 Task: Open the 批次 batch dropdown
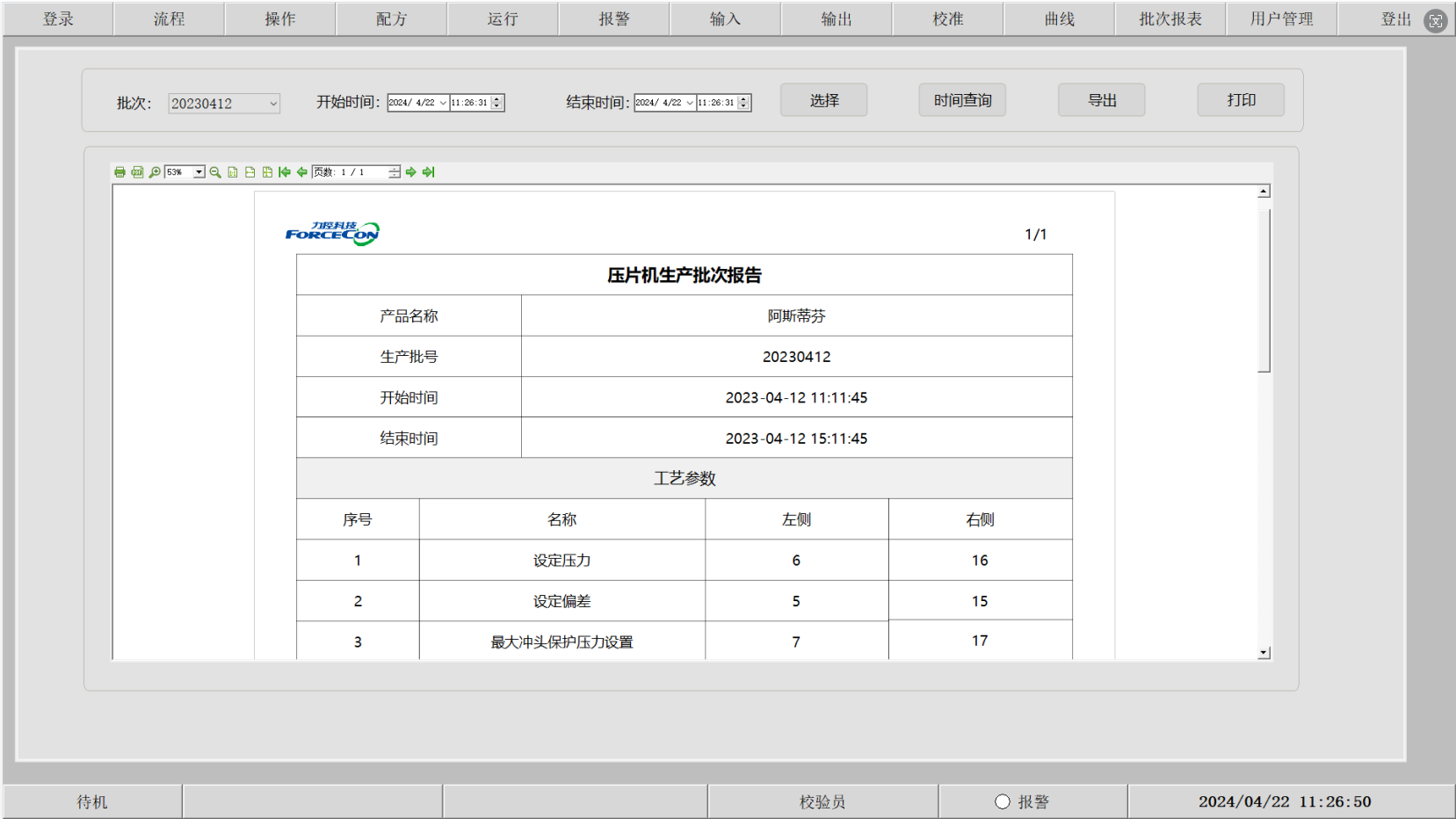273,104
